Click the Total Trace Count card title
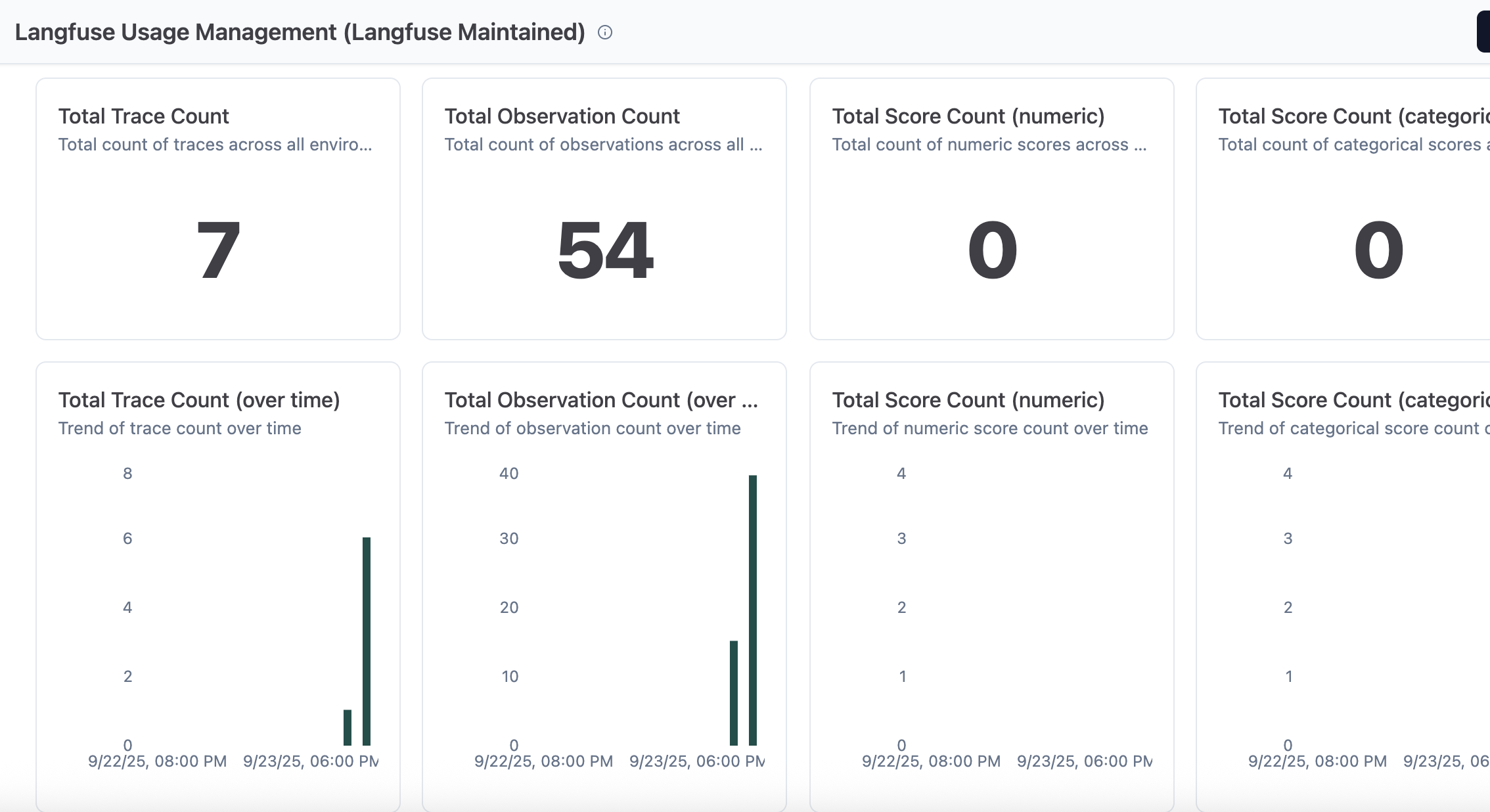Screen dimensions: 1490x812 (x=143, y=116)
